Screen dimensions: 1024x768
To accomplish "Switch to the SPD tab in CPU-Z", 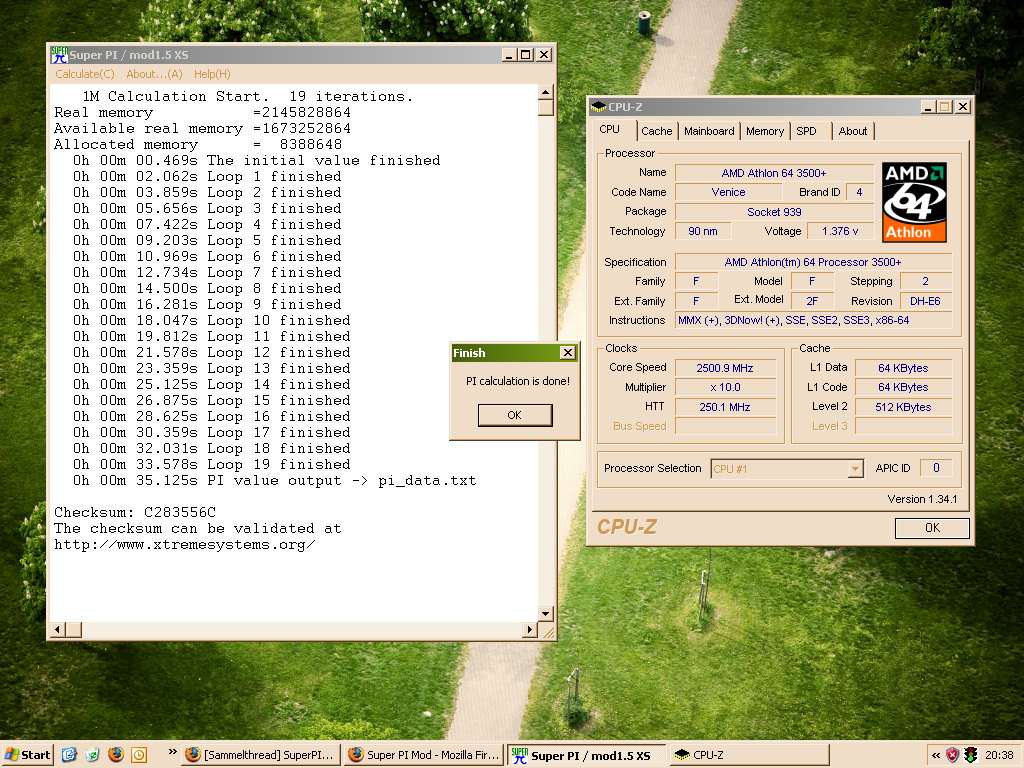I will pos(807,131).
